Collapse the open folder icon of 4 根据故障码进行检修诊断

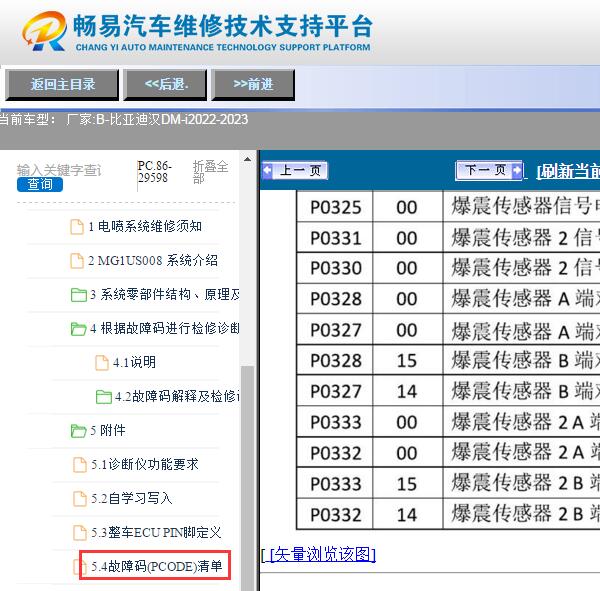coord(78,329)
